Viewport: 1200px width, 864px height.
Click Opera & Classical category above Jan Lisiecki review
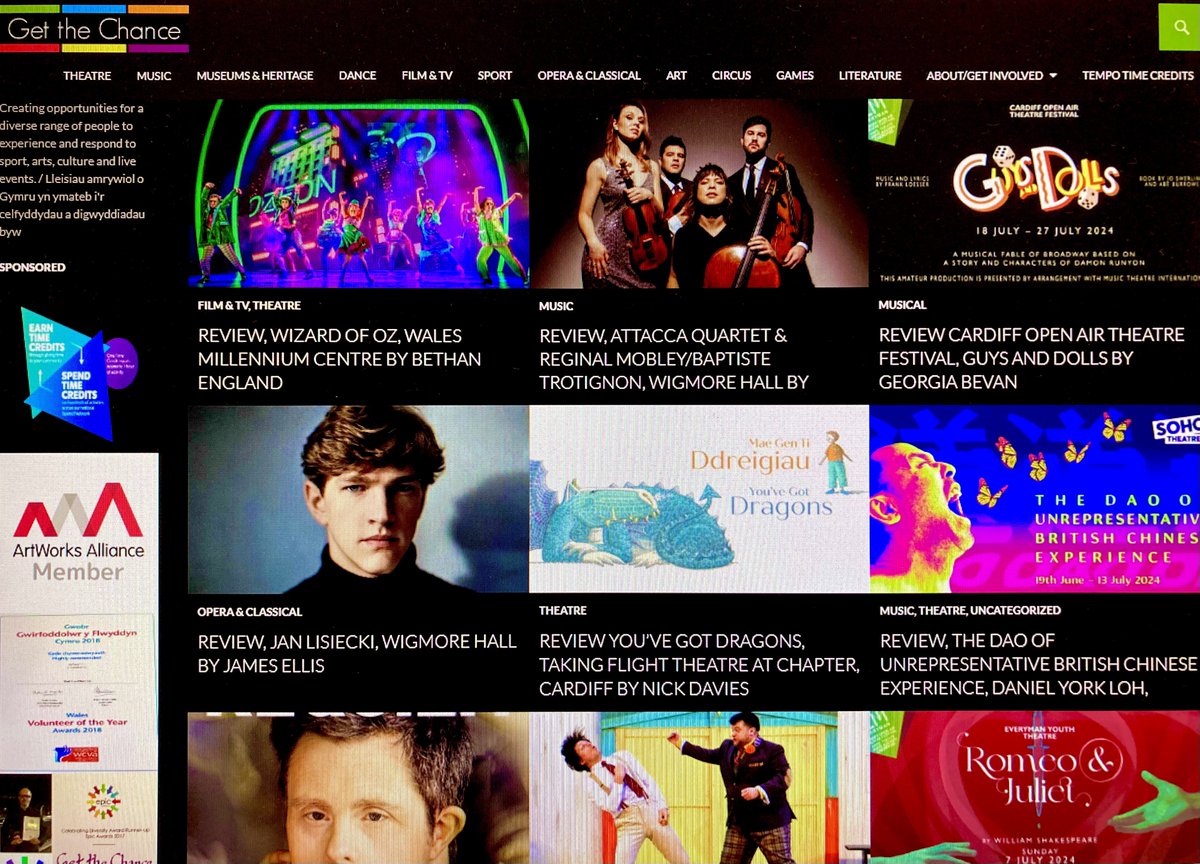[x=250, y=611]
